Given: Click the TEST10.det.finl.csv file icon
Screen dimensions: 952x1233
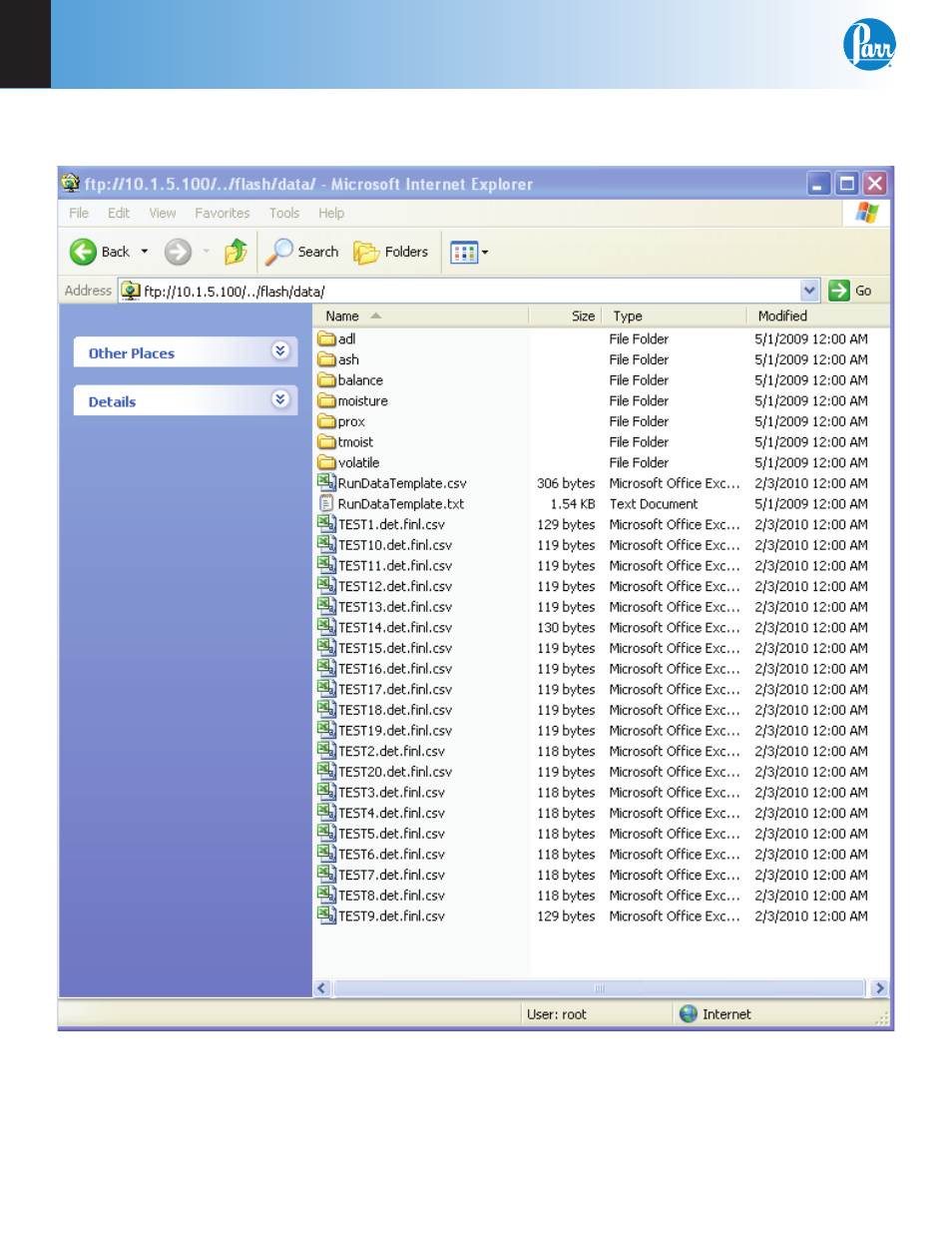Looking at the screenshot, I should pos(326,544).
